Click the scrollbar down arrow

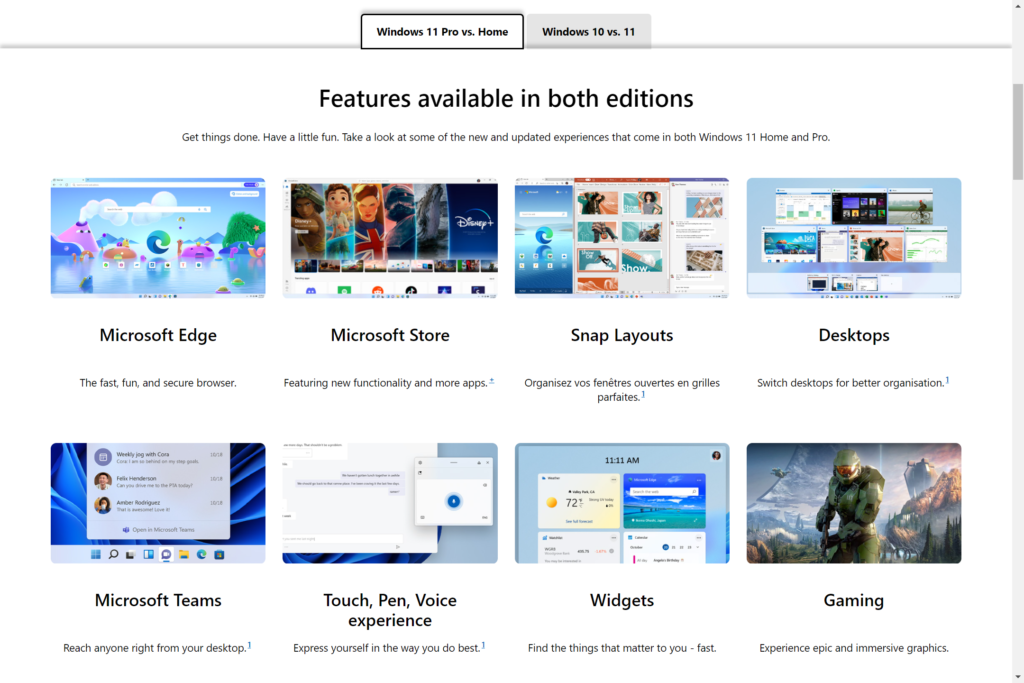(x=1017, y=676)
